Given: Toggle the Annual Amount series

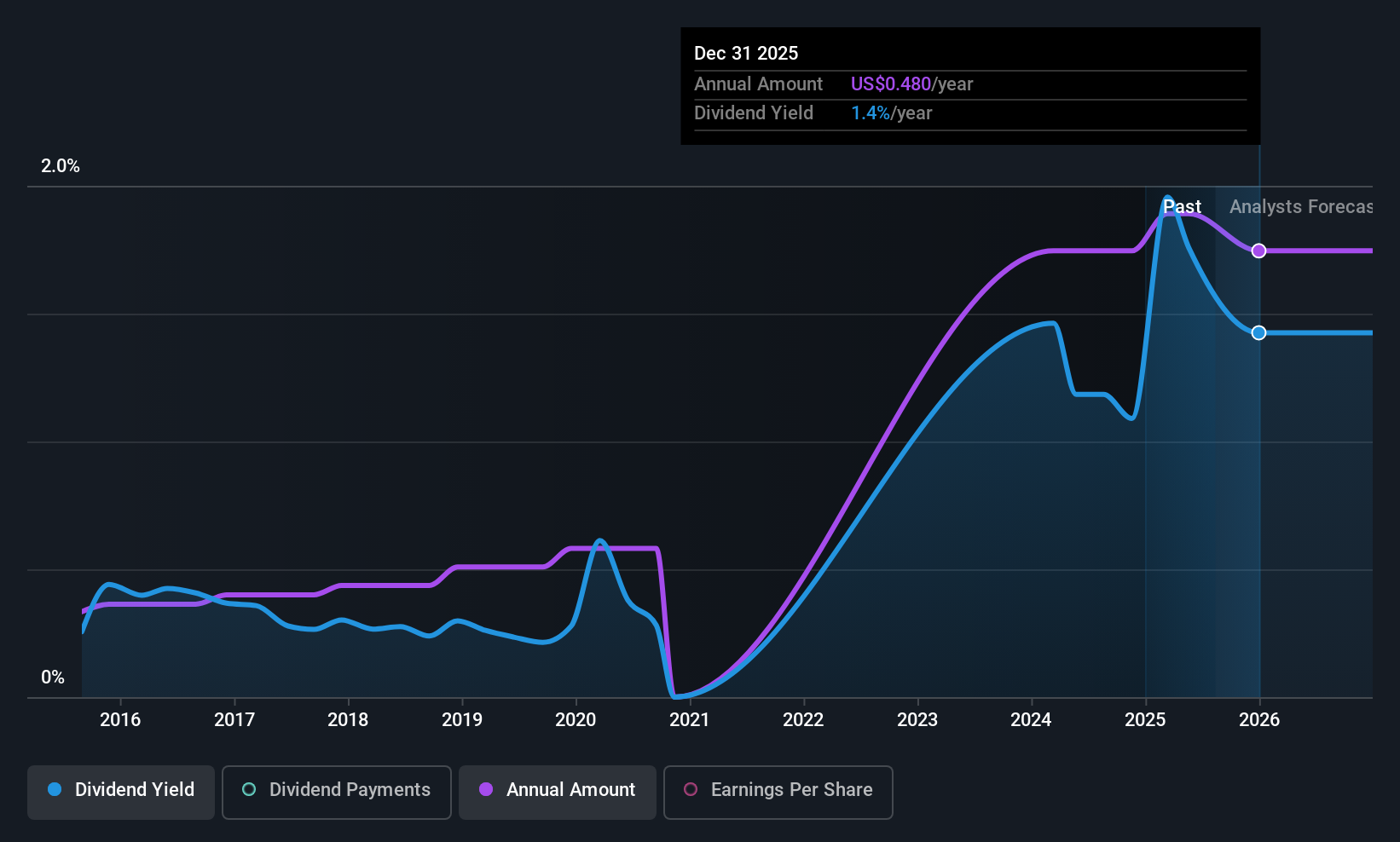Looking at the screenshot, I should (558, 793).
